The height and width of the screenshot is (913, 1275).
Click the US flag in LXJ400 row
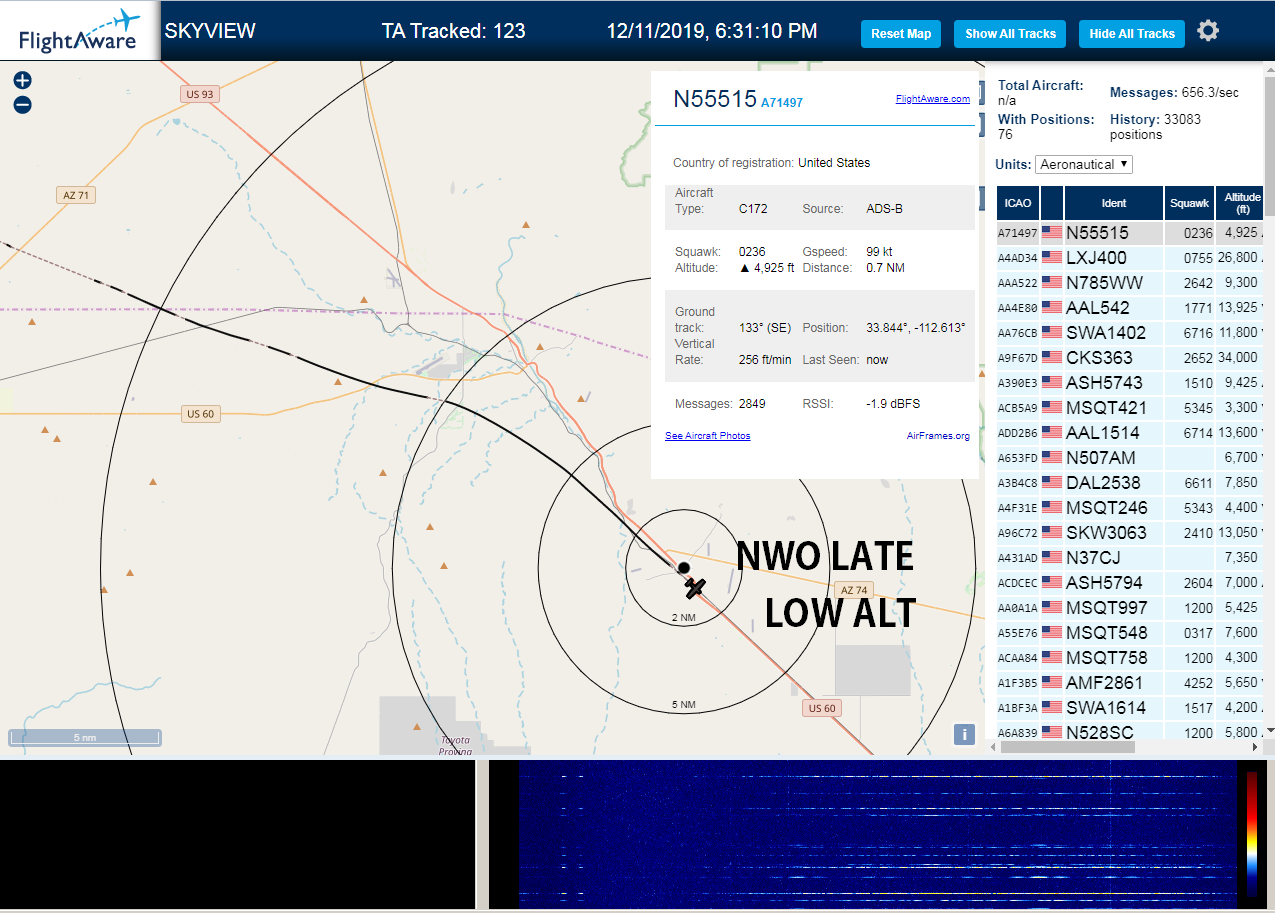coord(1052,257)
